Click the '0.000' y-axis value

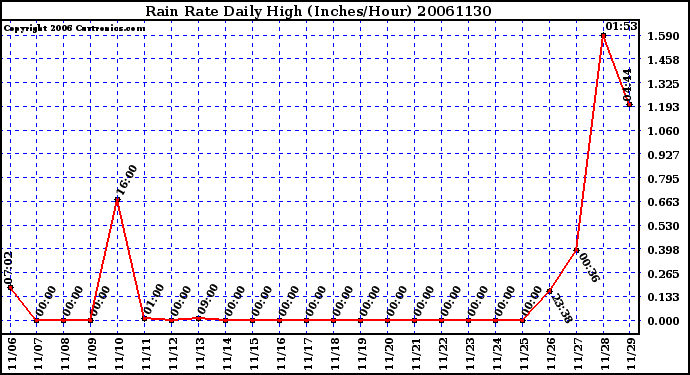(x=664, y=321)
